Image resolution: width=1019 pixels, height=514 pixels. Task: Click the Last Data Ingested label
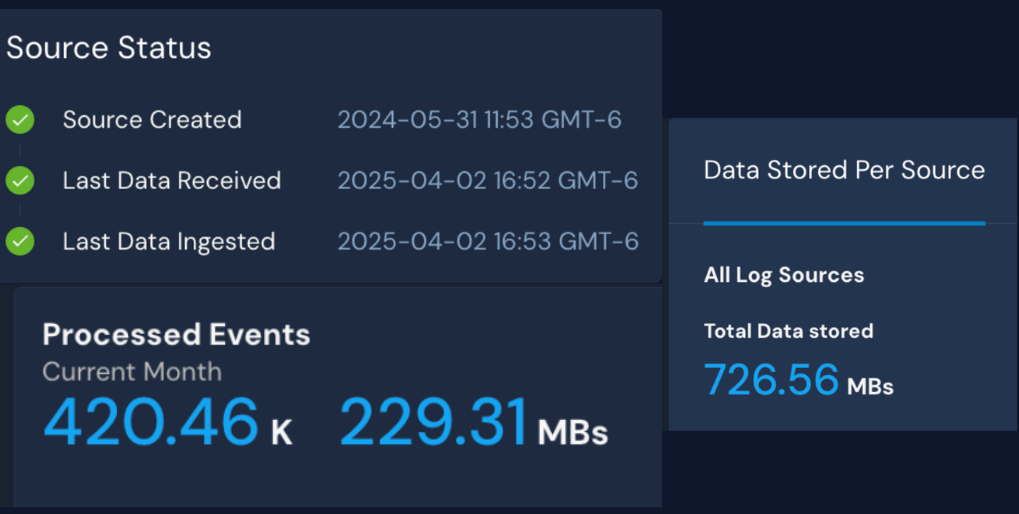click(169, 242)
